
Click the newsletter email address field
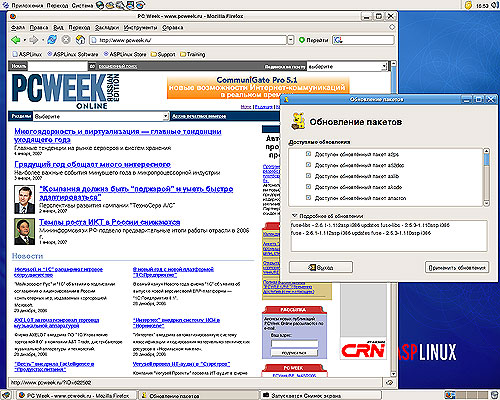294,344
